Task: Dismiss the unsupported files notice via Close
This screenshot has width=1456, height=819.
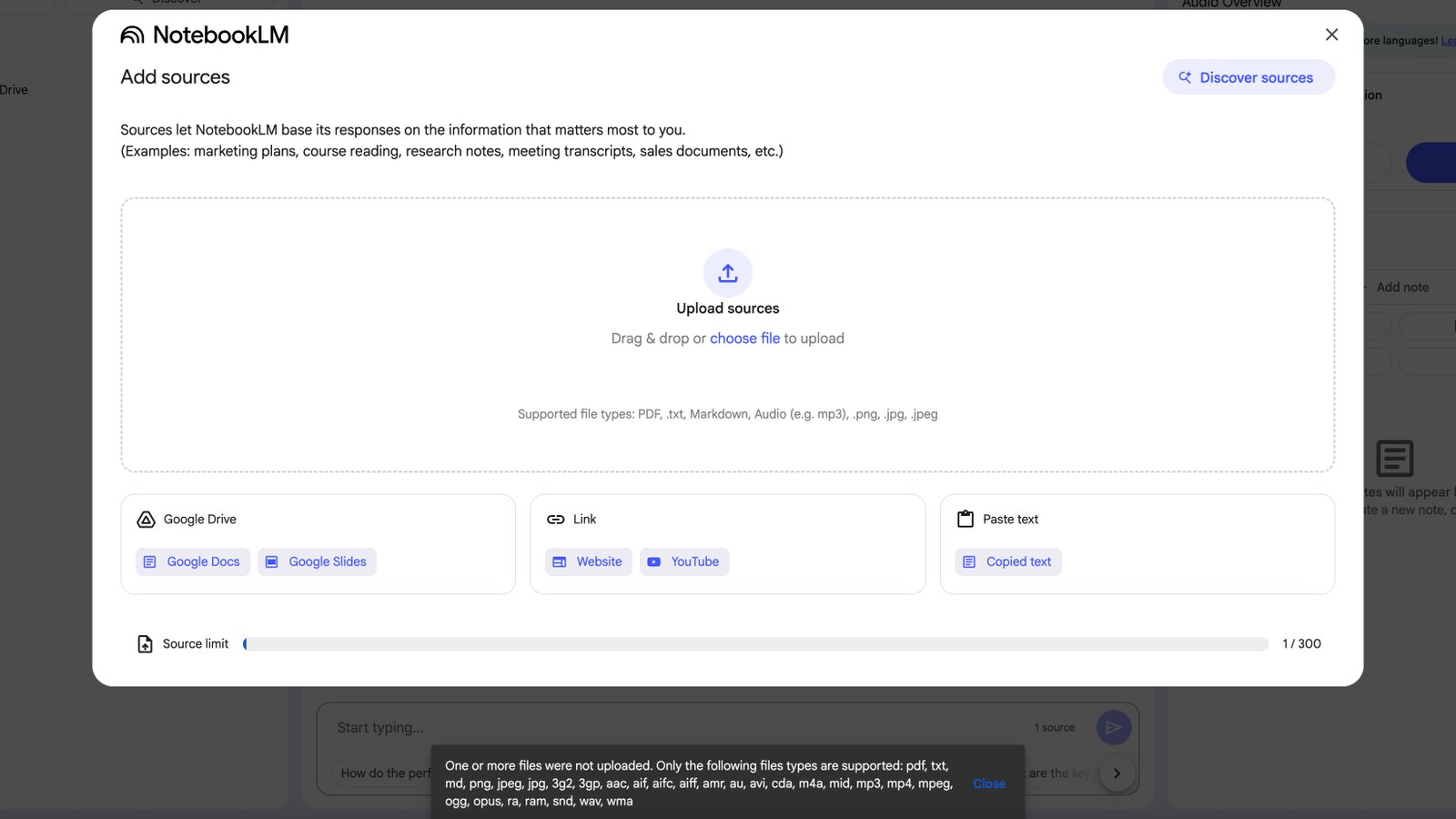Action: [x=988, y=784]
